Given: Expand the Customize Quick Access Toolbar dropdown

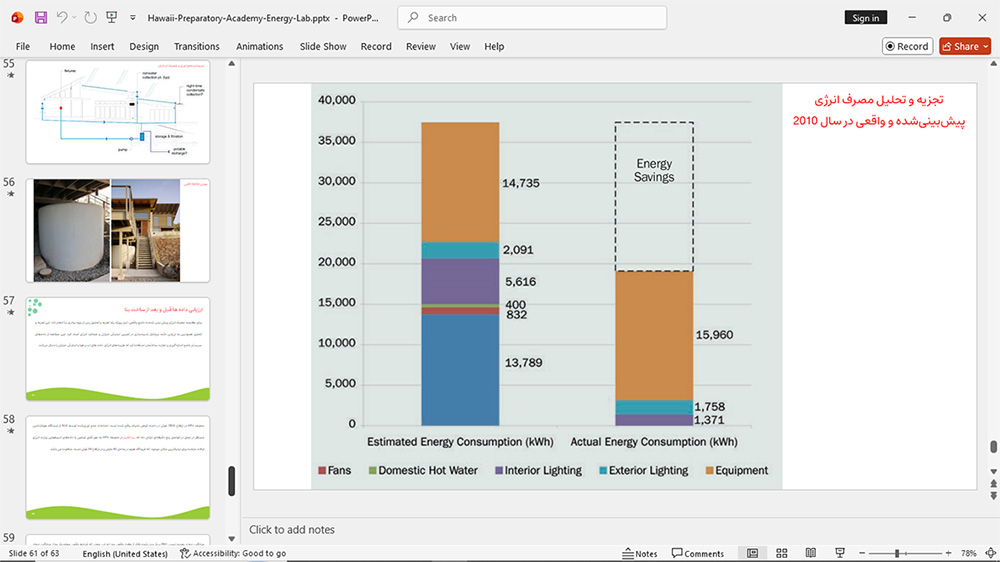Looking at the screenshot, I should click(133, 18).
